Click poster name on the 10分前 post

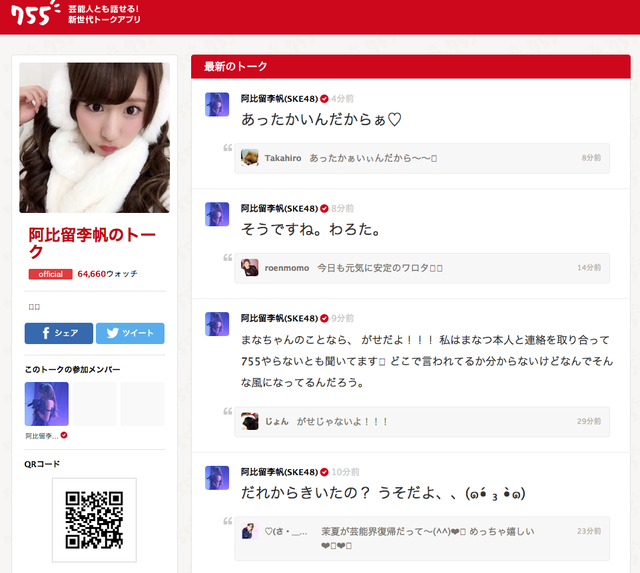[x=279, y=472]
